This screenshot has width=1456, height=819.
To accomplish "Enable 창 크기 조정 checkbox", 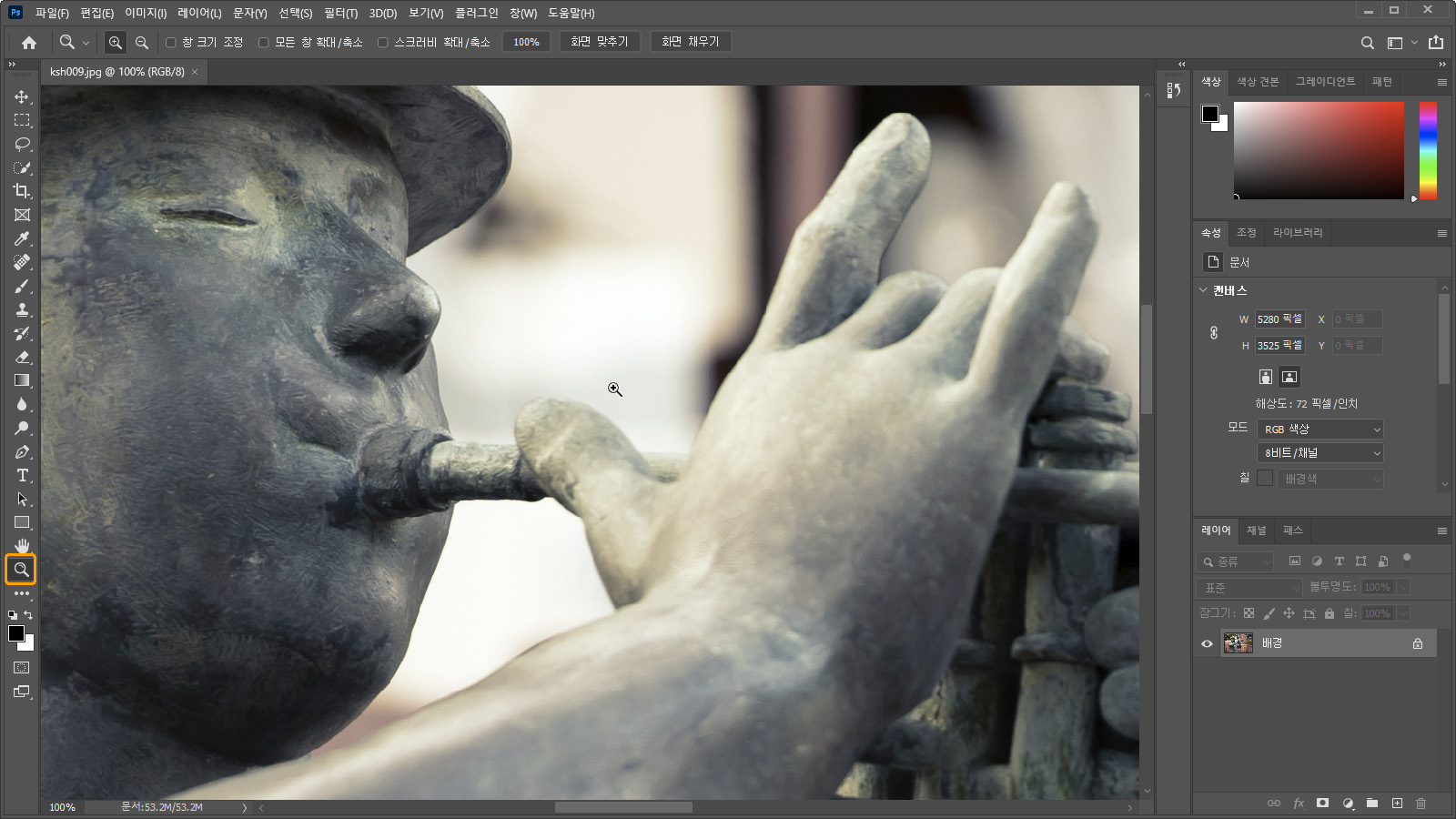I will tap(170, 43).
